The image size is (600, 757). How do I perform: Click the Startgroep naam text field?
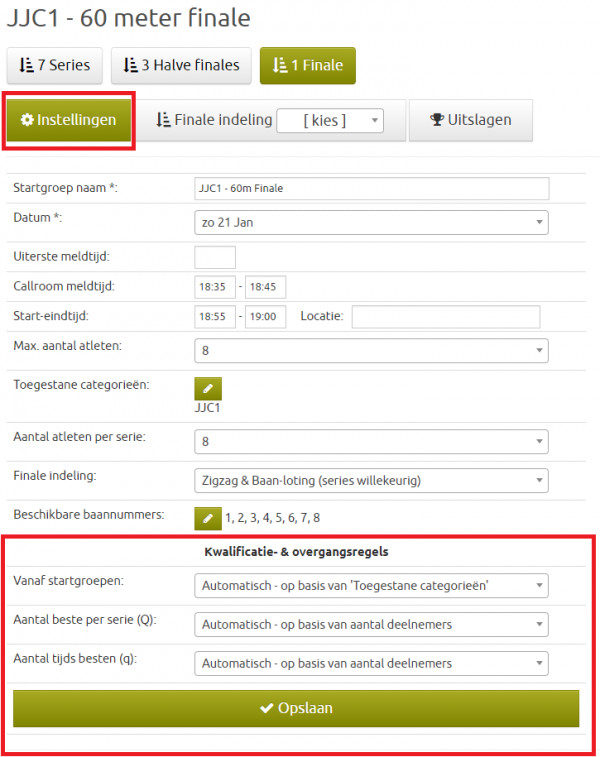tap(371, 188)
